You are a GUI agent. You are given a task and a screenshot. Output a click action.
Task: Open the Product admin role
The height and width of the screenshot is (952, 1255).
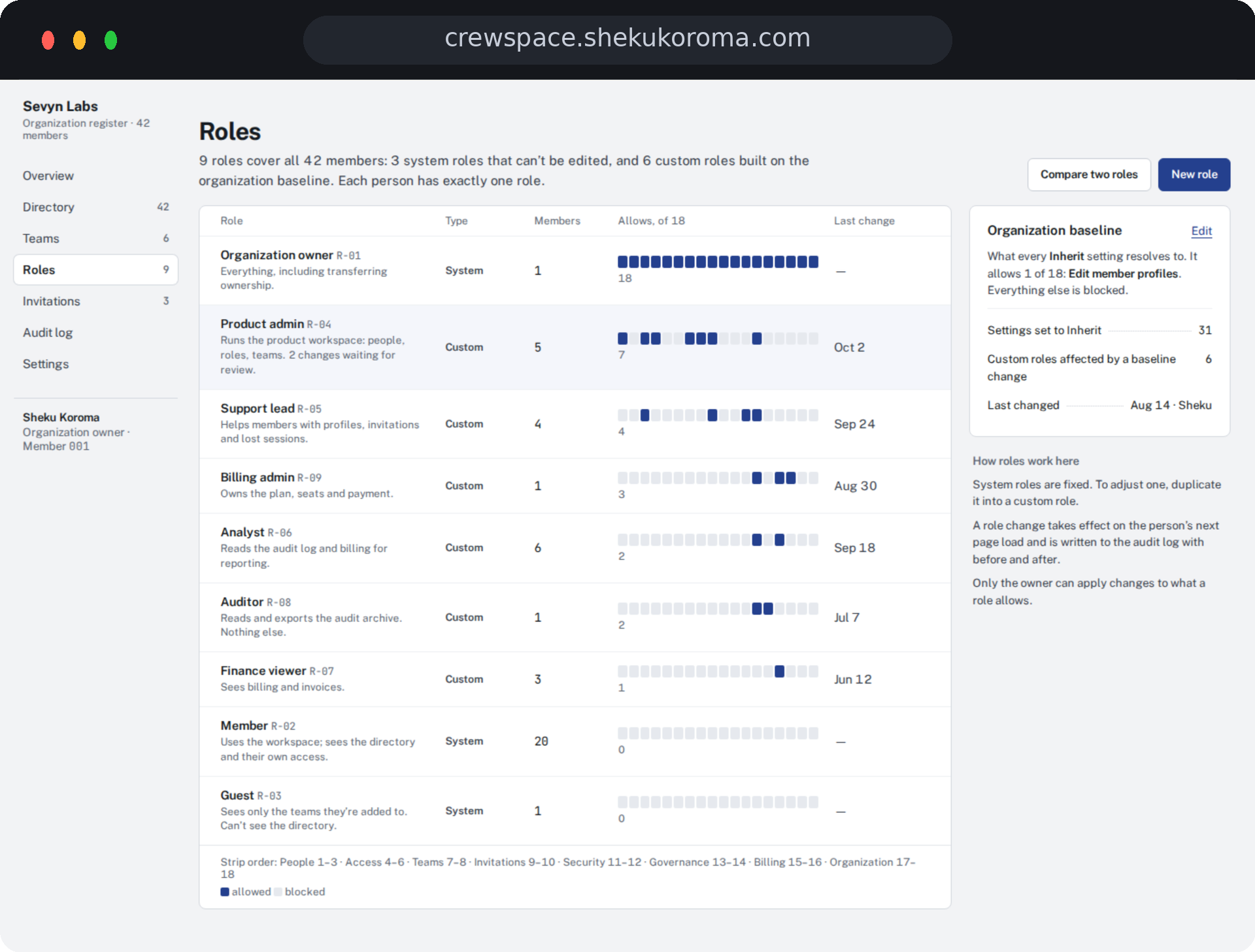pyautogui.click(x=575, y=347)
